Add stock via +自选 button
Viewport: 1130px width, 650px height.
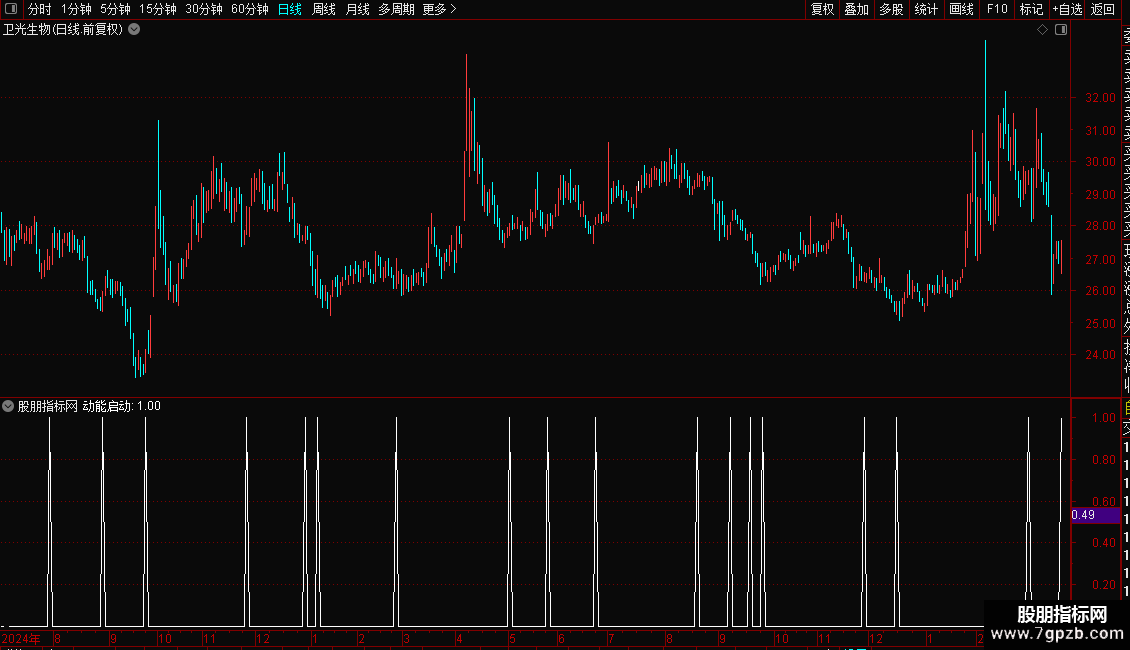[x=1067, y=9]
